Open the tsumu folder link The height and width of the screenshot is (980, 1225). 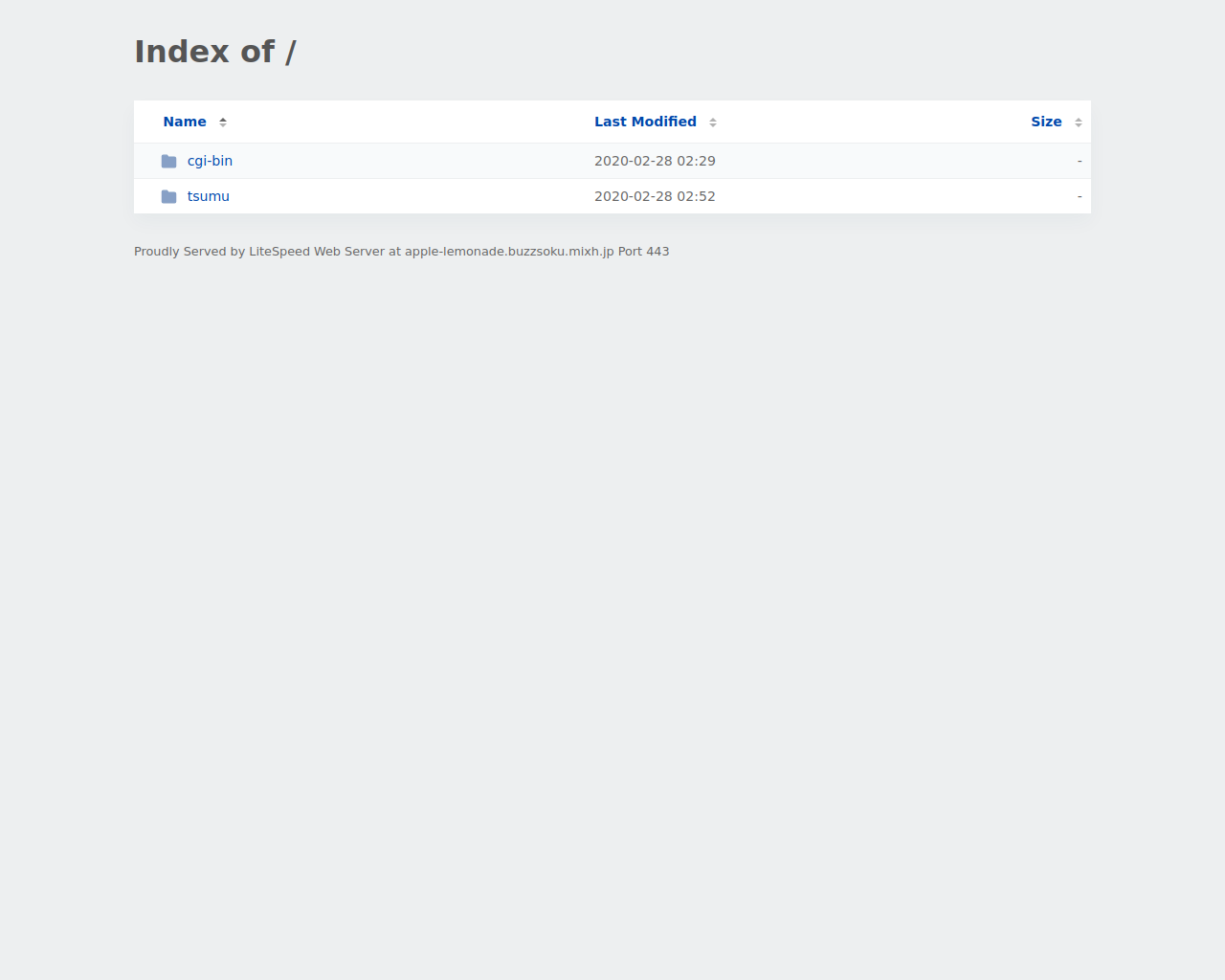click(208, 196)
